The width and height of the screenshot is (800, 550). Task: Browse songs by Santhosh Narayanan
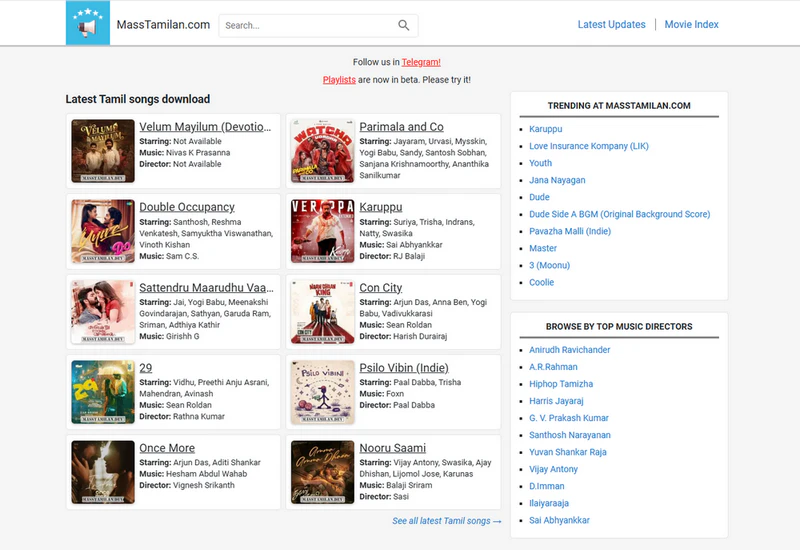click(570, 435)
